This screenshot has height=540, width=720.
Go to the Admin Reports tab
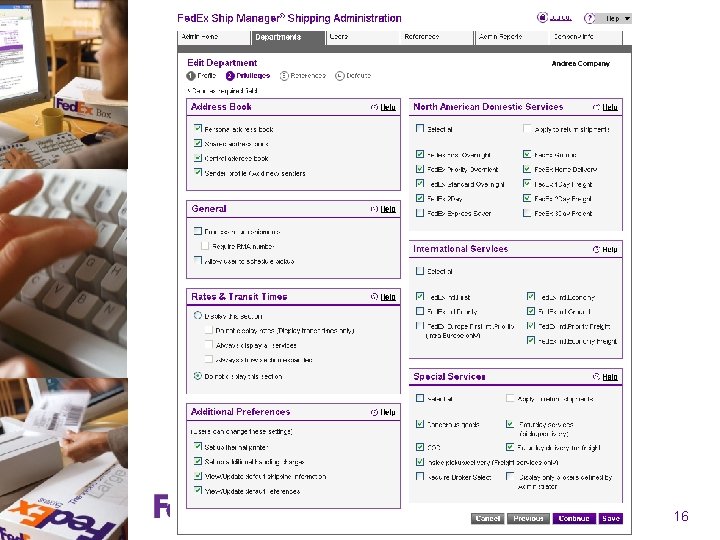click(511, 37)
